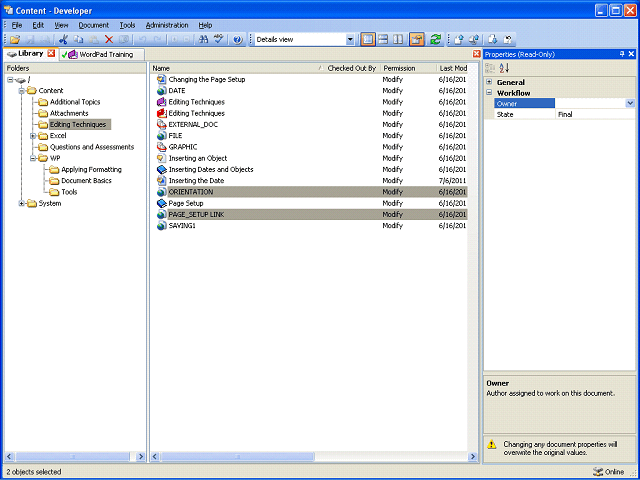The height and width of the screenshot is (480, 640).
Task: Click the Cut scissors toolbar icon
Action: (x=63, y=40)
